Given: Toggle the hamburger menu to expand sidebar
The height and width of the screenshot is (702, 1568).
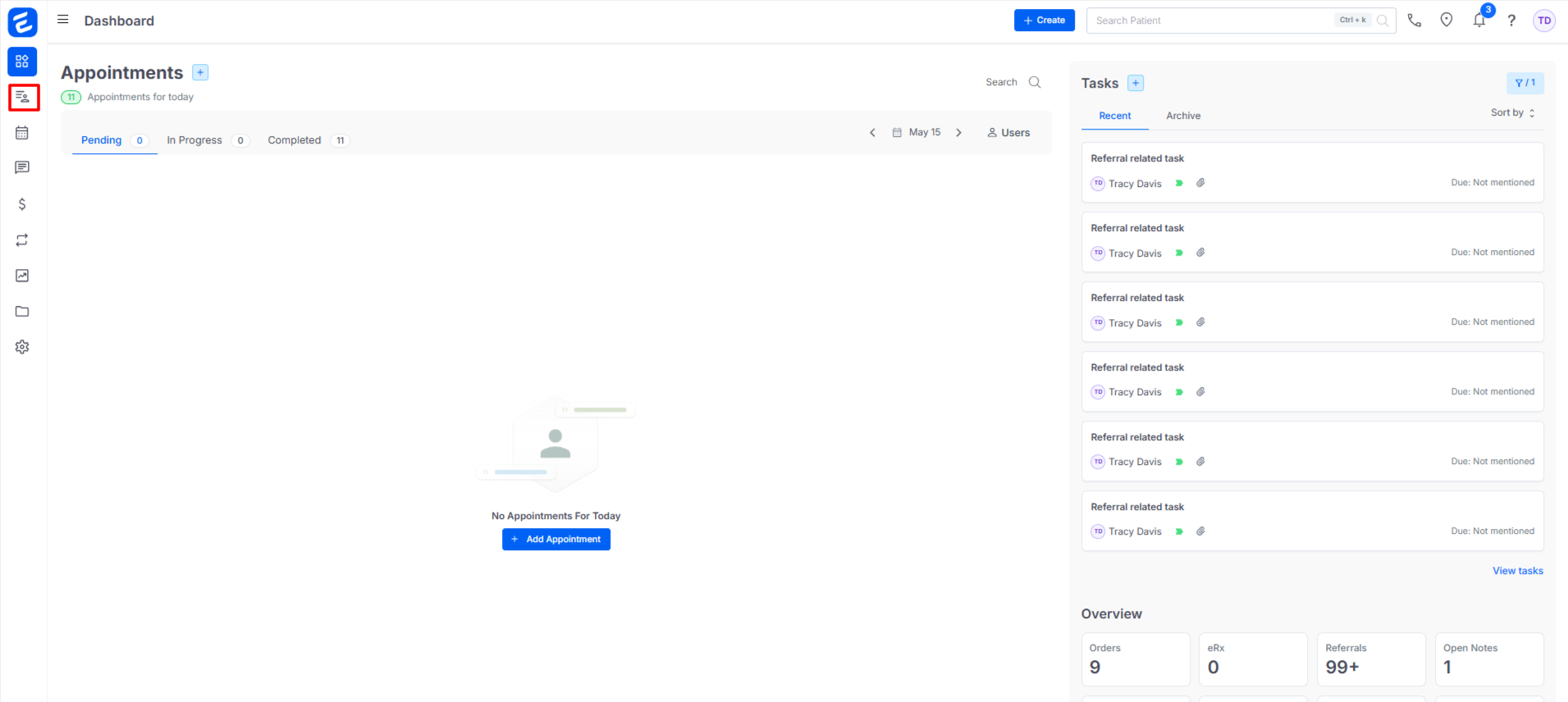Looking at the screenshot, I should click(63, 20).
